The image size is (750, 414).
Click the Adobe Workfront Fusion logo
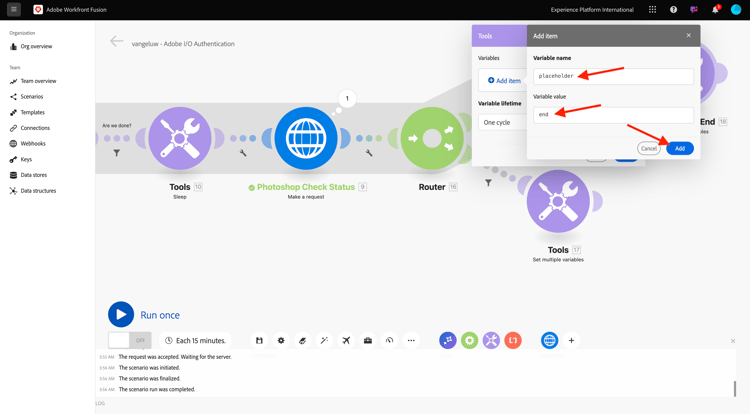tap(38, 10)
